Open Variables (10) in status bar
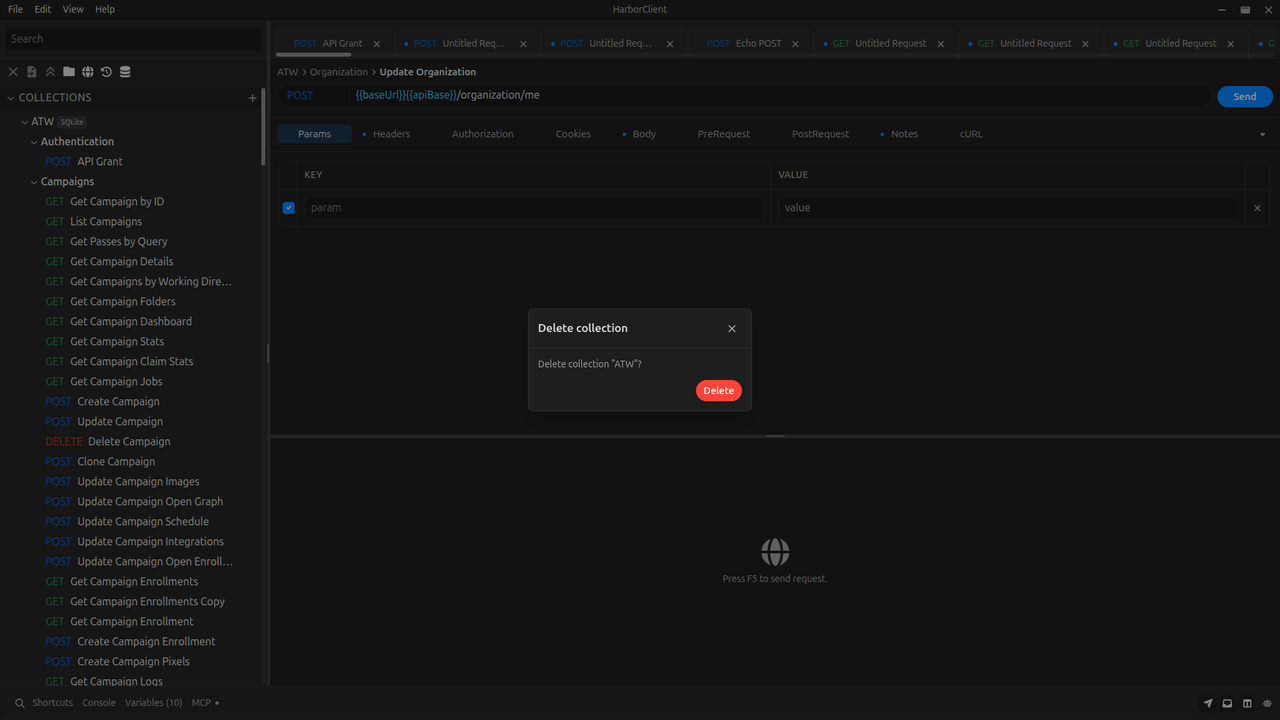The image size is (1280, 720). tap(153, 703)
